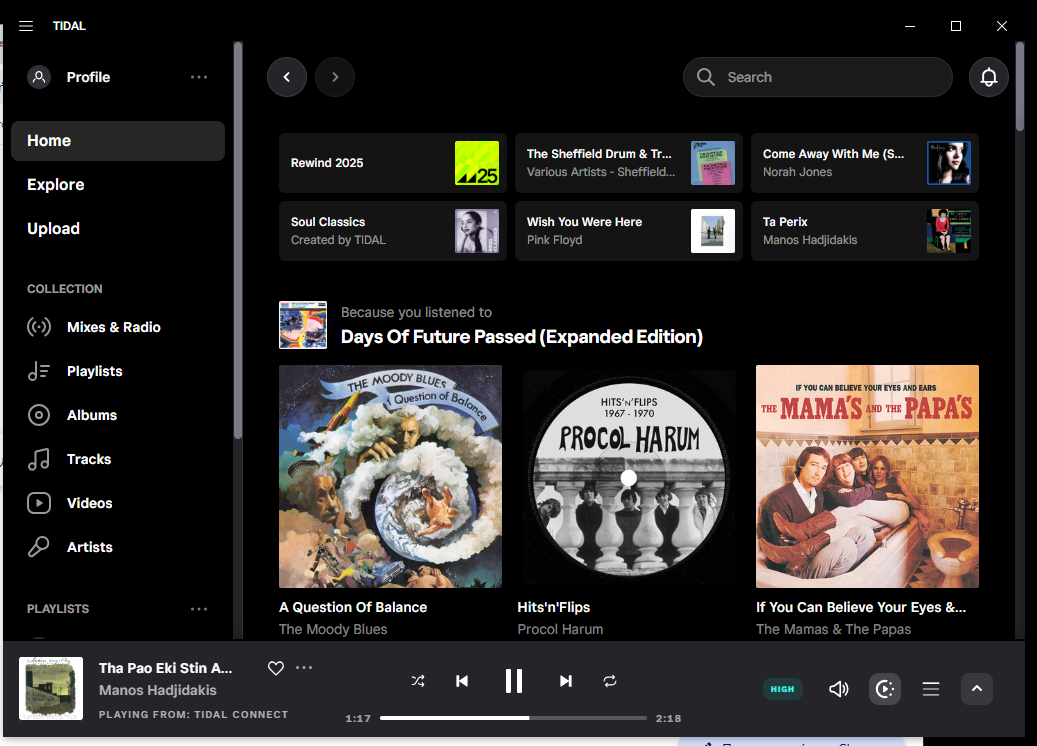This screenshot has height=746, width=1037.
Task: Open the PLAYLISTS options menu
Action: [x=199, y=609]
